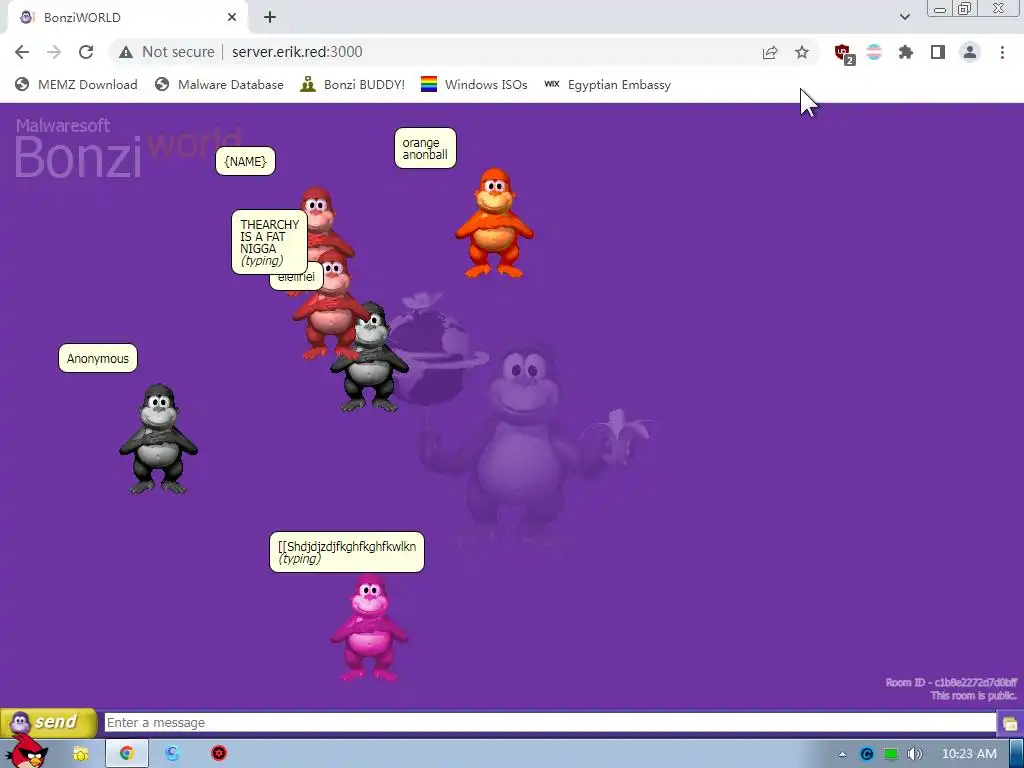Image resolution: width=1024 pixels, height=768 pixels.
Task: Open the uBlock Origin extension icon
Action: tap(844, 53)
